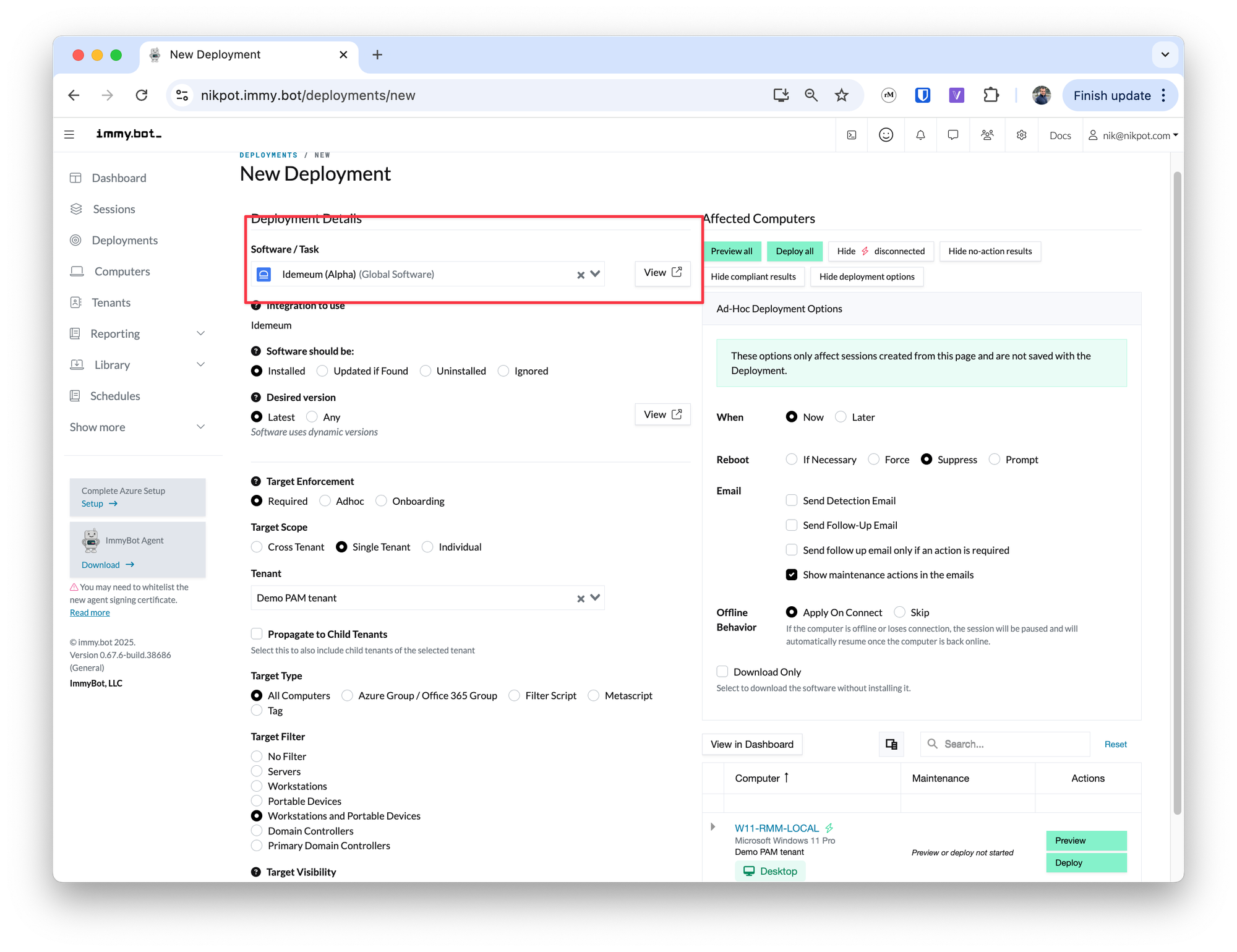Select Adhoc target enforcement
Screen dimensions: 1237x952
pos(325,501)
